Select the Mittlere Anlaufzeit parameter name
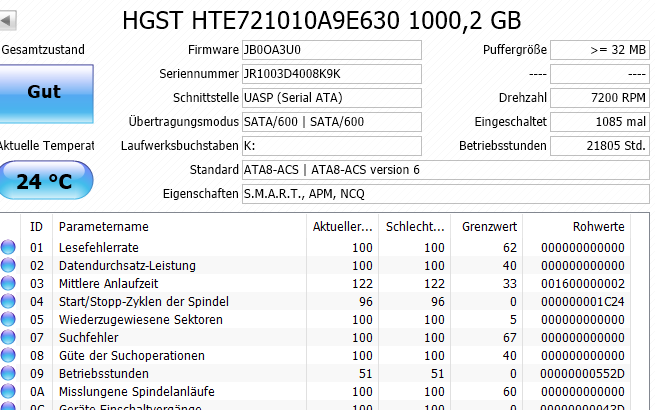 [x=109, y=283]
